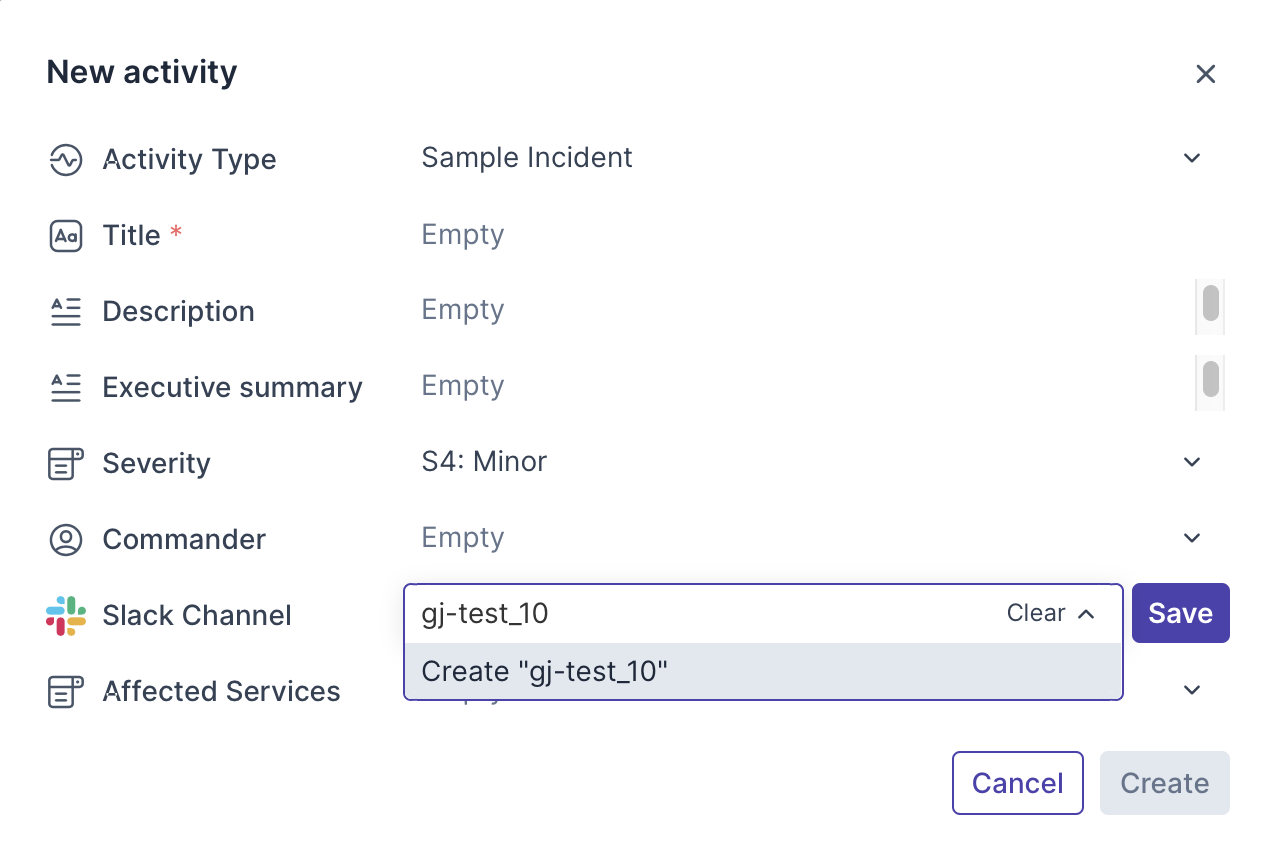1274x860 pixels.
Task: Click the Slack logo icon
Action: click(x=66, y=616)
